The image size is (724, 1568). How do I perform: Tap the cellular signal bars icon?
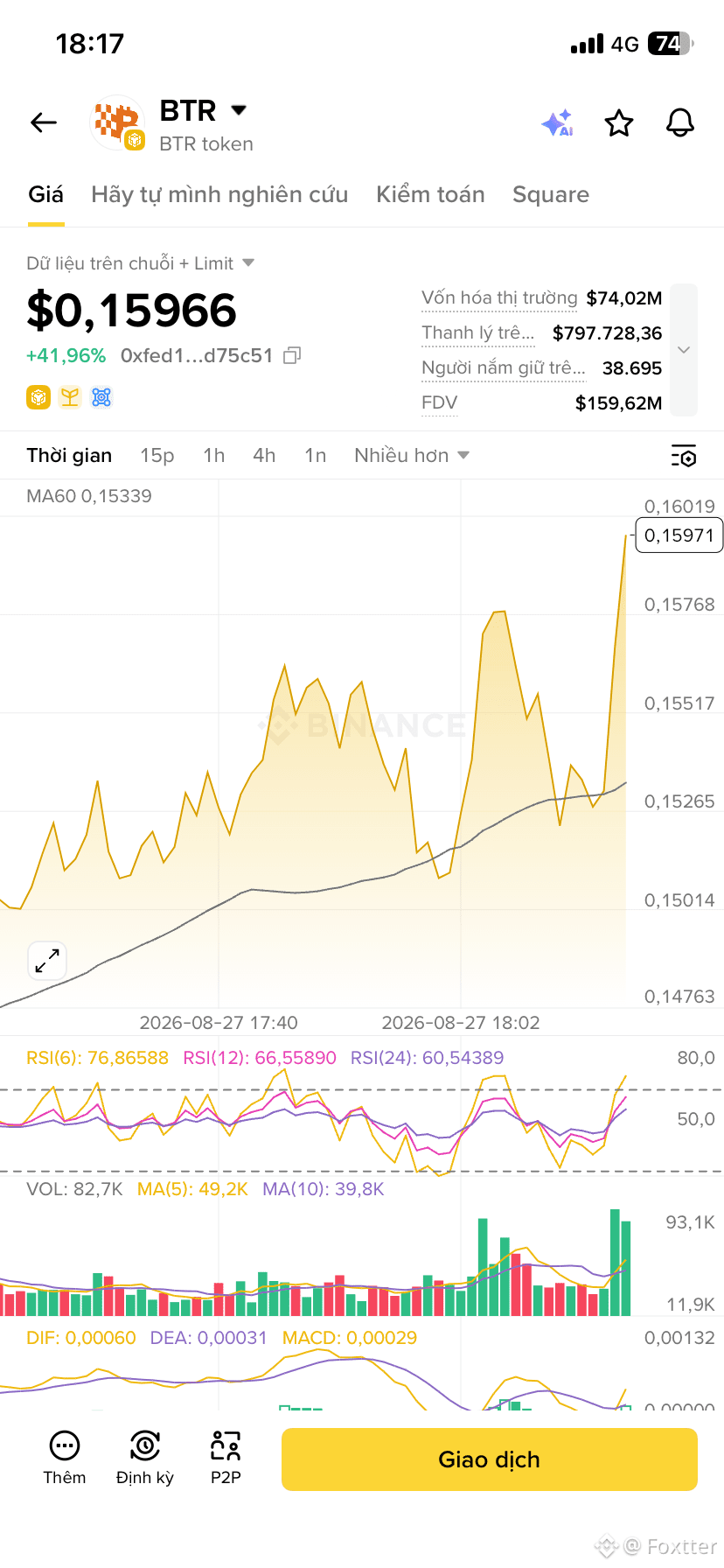(x=588, y=44)
